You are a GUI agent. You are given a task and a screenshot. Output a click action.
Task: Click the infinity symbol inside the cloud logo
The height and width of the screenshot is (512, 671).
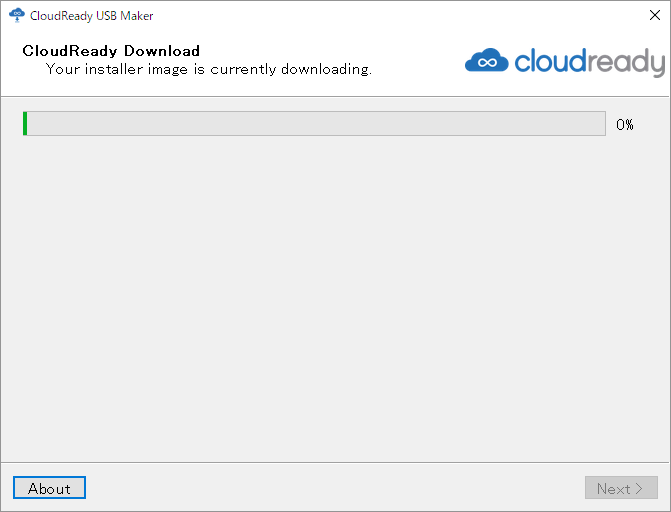487,63
